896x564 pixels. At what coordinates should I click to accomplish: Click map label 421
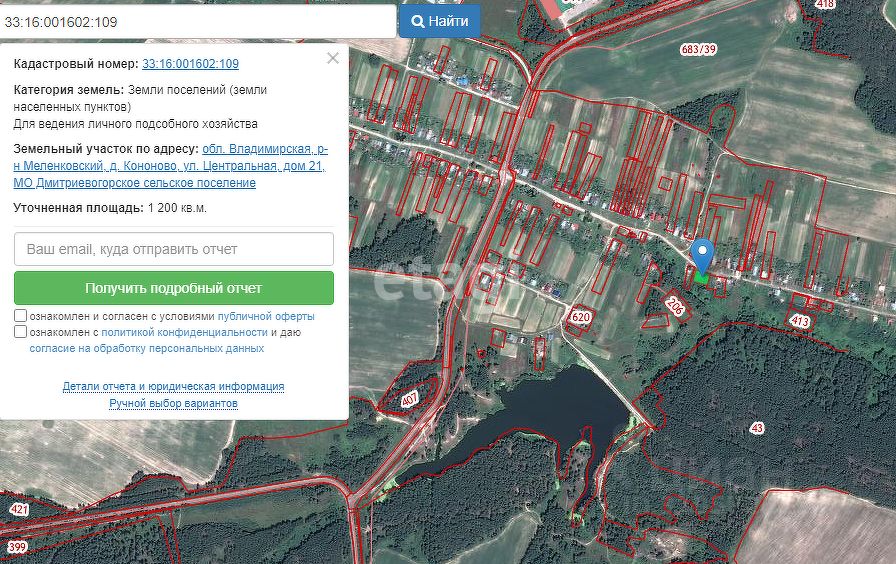point(19,509)
